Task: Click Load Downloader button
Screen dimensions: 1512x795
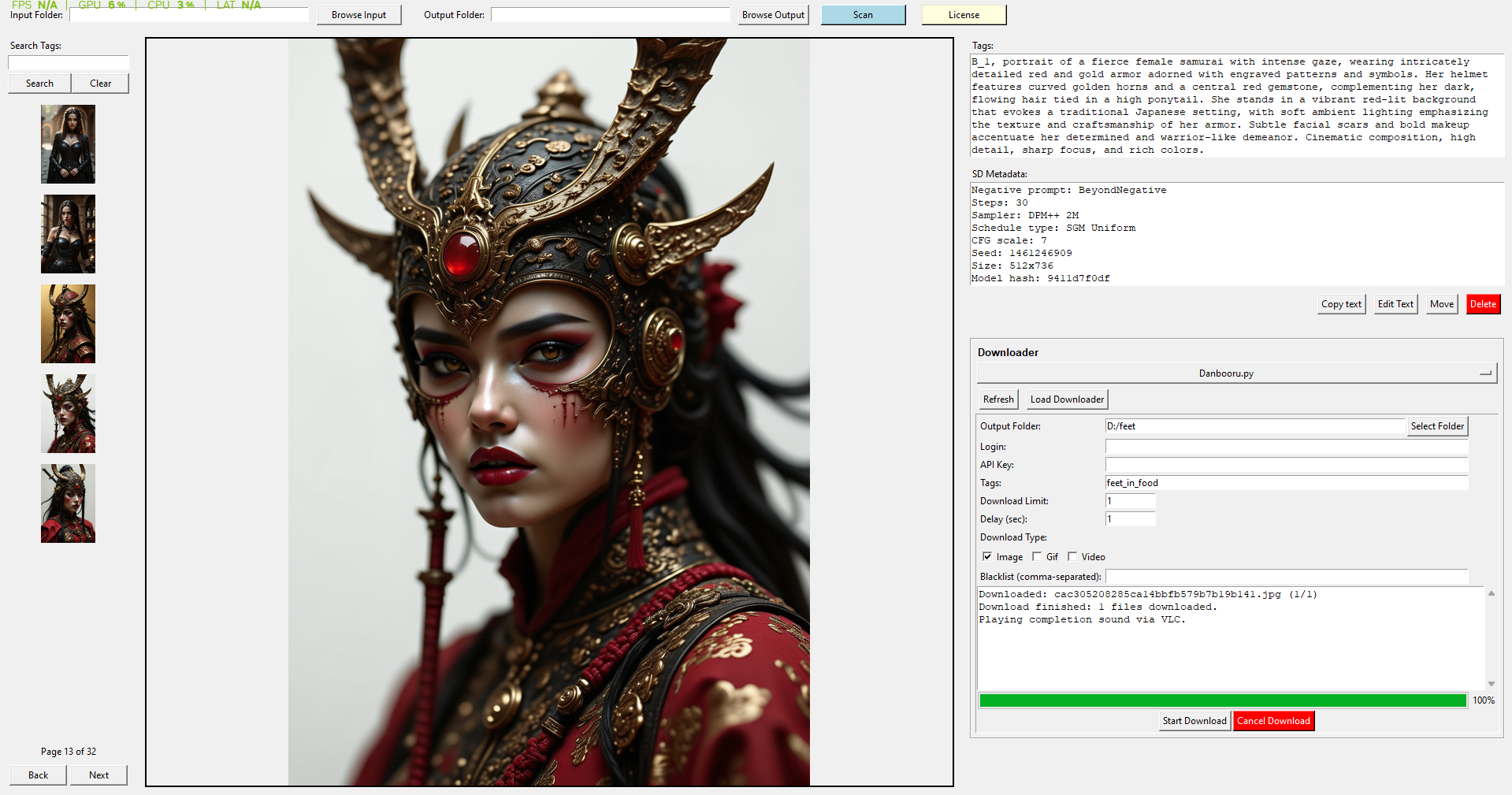Action: tap(1067, 399)
